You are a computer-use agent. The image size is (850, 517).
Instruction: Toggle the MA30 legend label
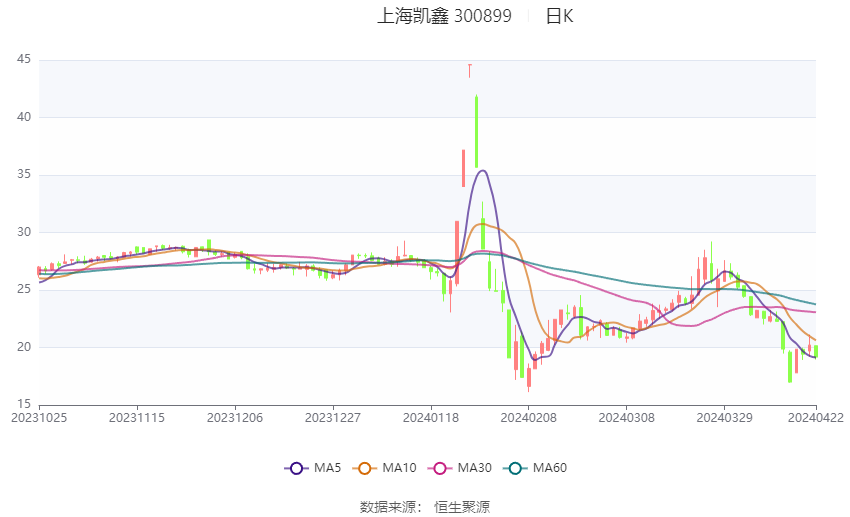pyautogui.click(x=475, y=468)
